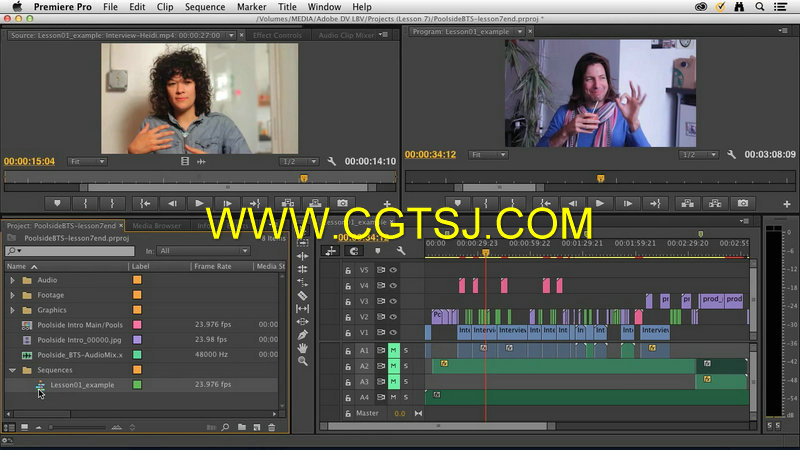Click the Poolside Intro Main/Pools label swatch
This screenshot has height=450, width=800.
pos(137,324)
